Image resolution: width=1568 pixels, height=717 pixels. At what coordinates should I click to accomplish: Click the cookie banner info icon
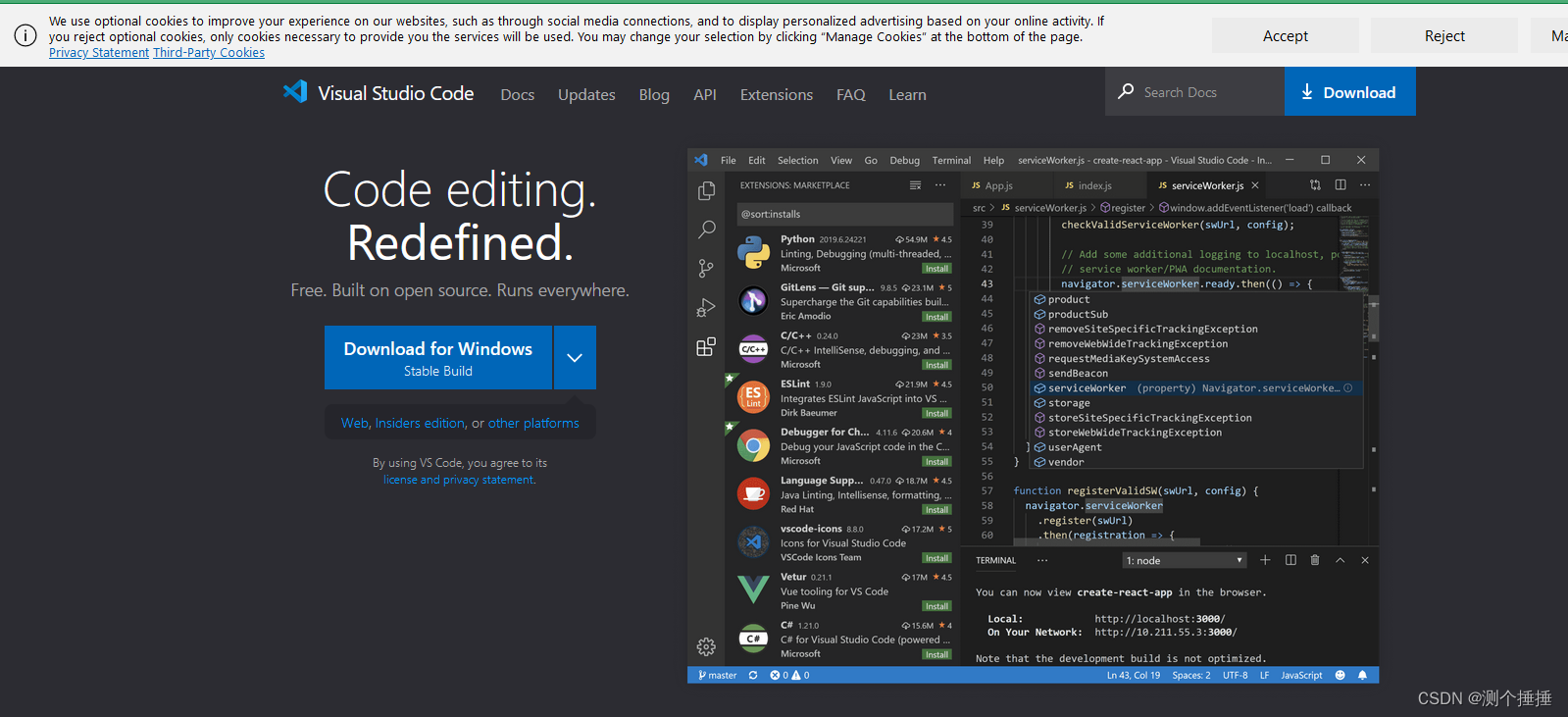25,35
